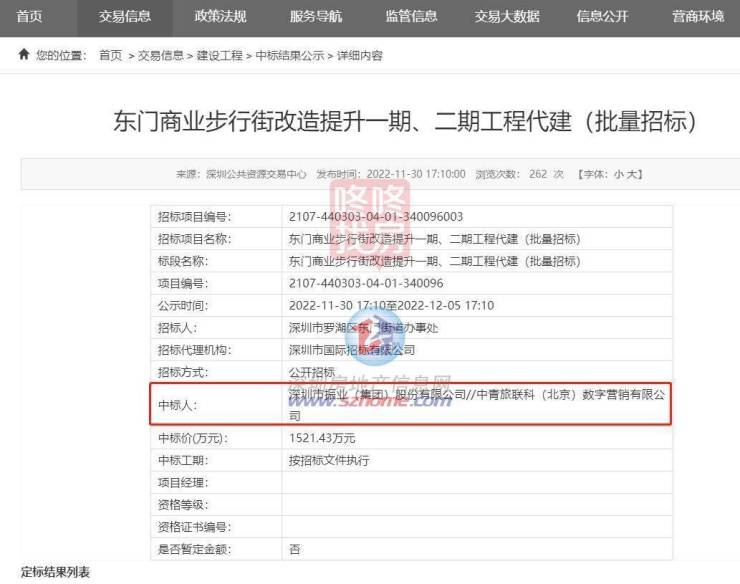The height and width of the screenshot is (584, 740).
Task: Click the 招标项目编号 label cell
Action: point(216,217)
